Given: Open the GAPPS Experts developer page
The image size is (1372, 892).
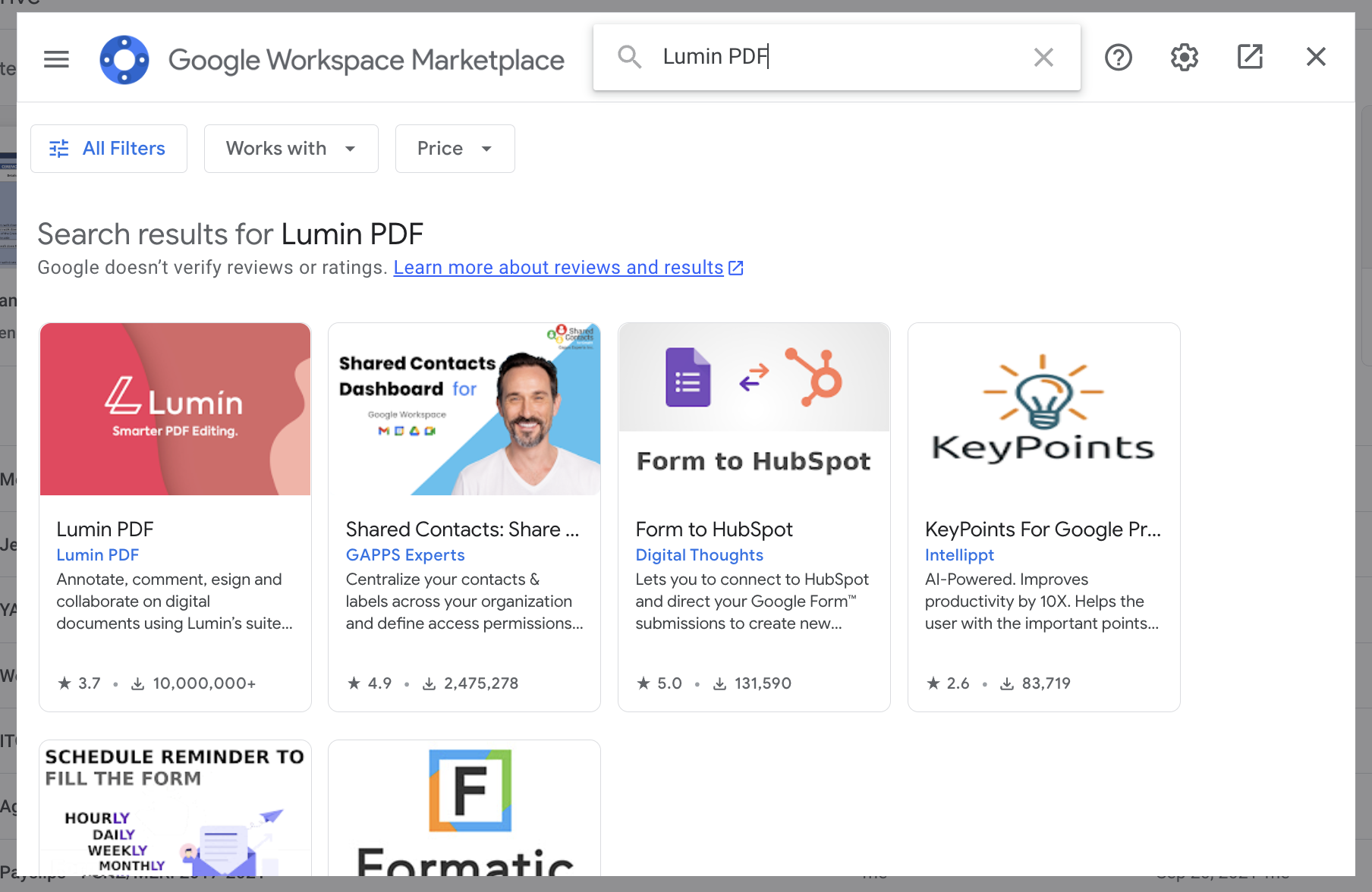Looking at the screenshot, I should tap(405, 554).
